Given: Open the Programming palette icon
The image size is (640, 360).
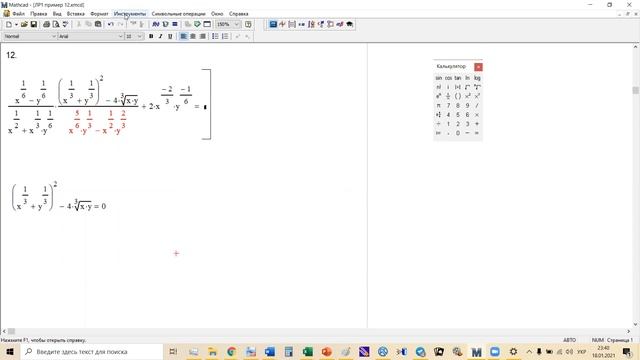Looking at the screenshot, I should 330,24.
